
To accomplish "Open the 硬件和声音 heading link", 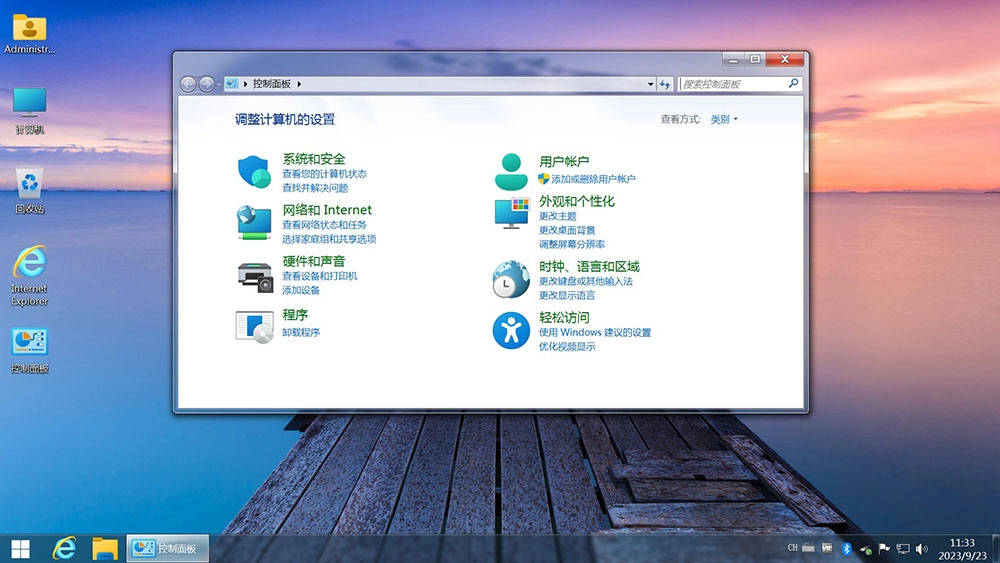I will click(314, 261).
